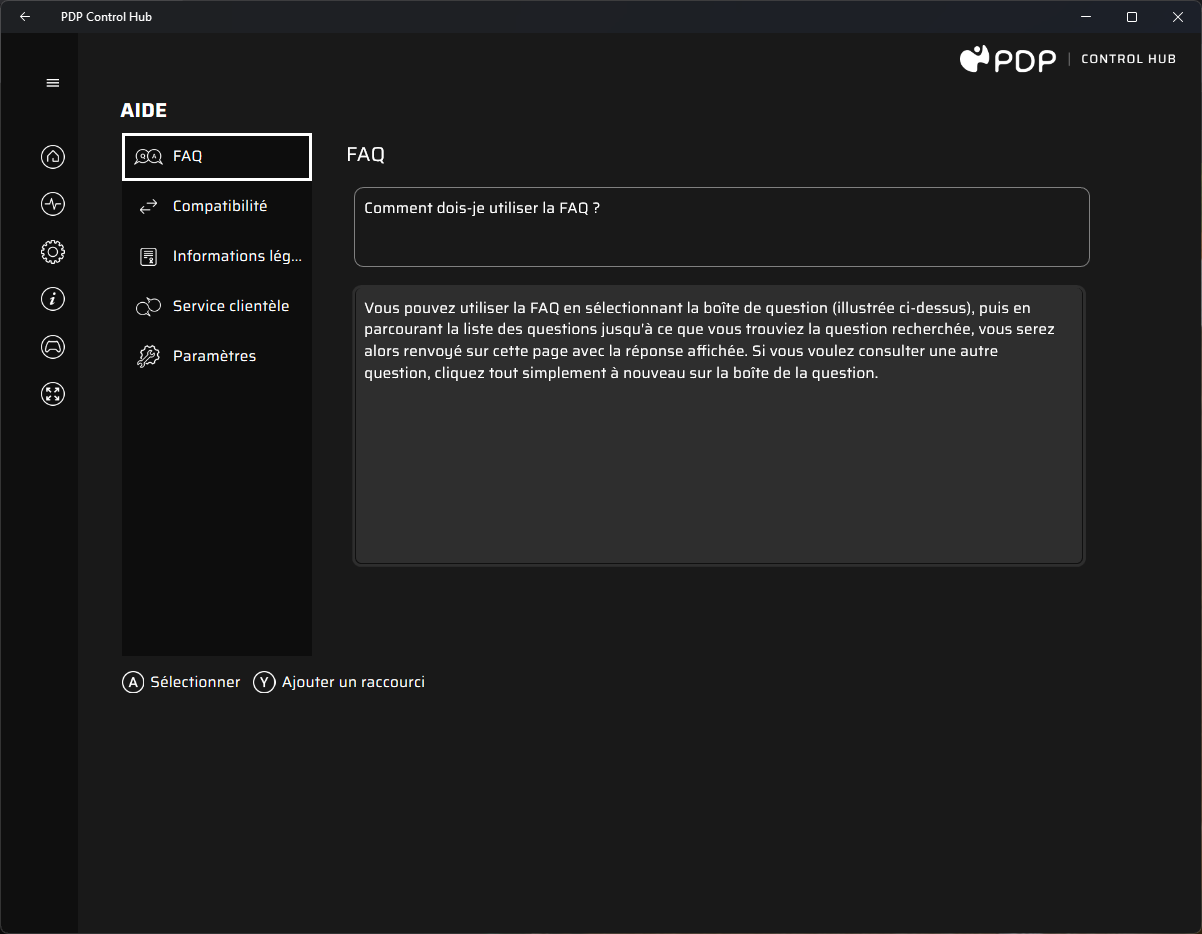Close the PDP Control Hub window
Image resolution: width=1202 pixels, height=934 pixels.
pos(1178,17)
